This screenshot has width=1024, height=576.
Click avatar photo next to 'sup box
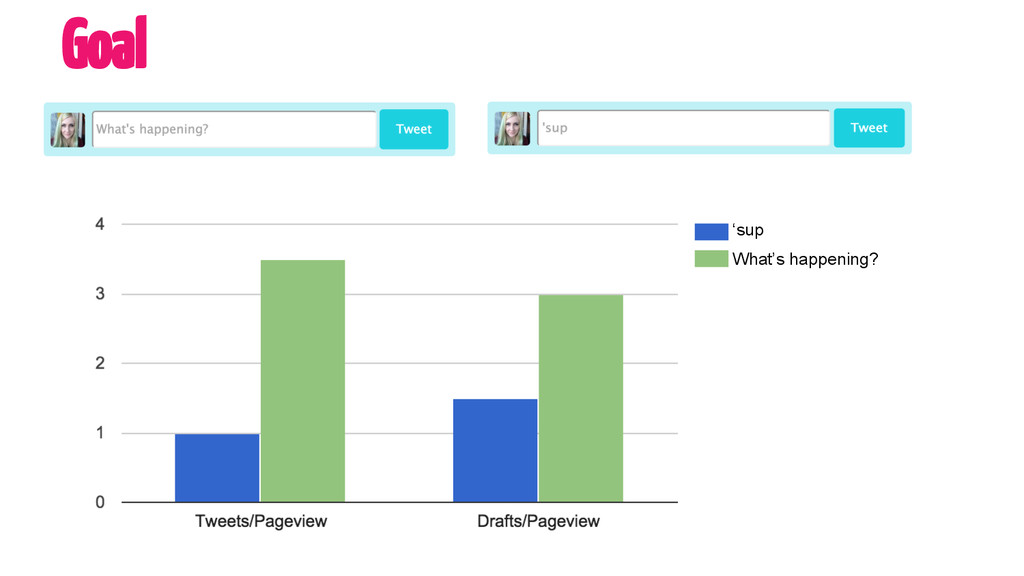point(512,128)
